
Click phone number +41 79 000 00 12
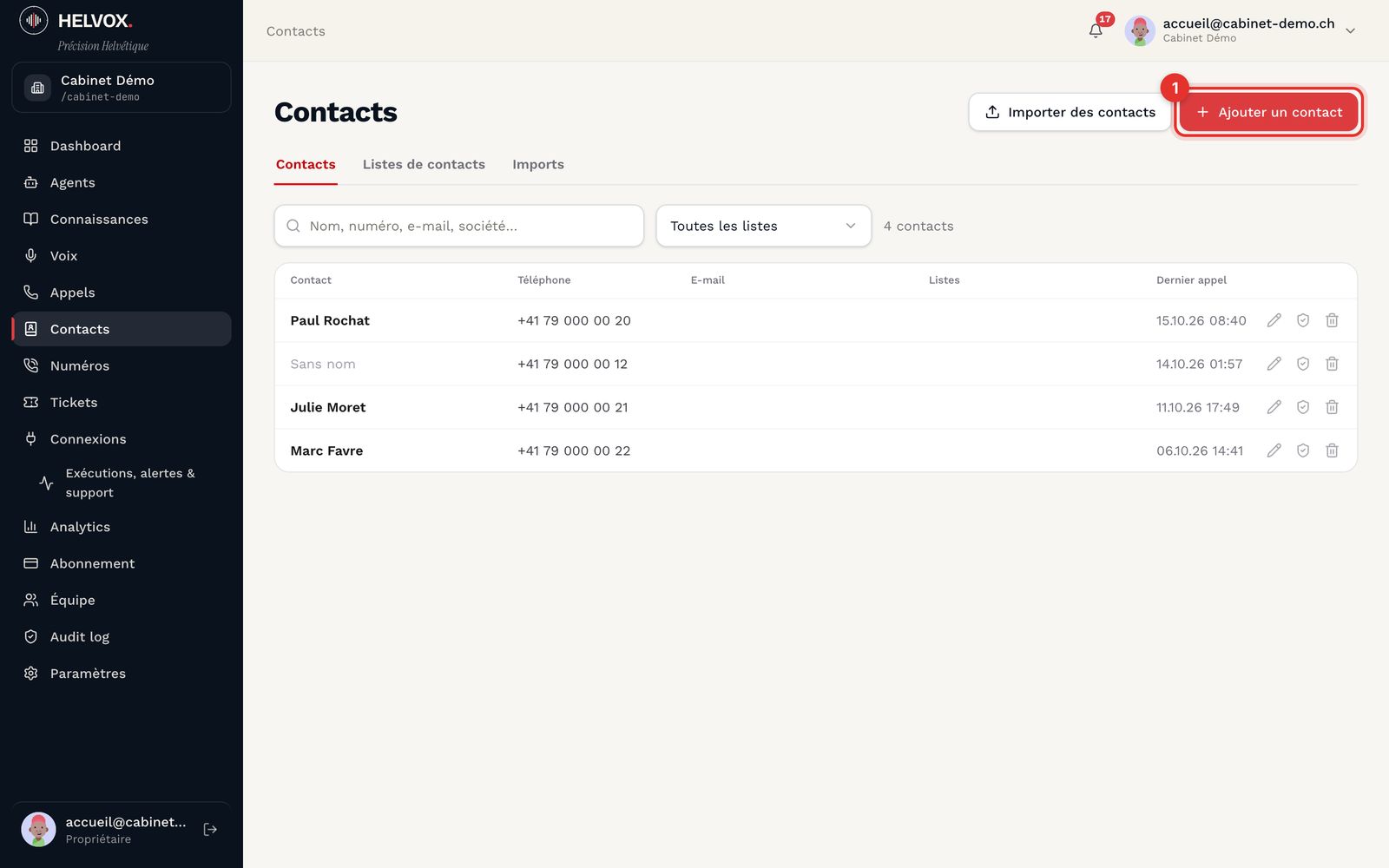(x=572, y=364)
